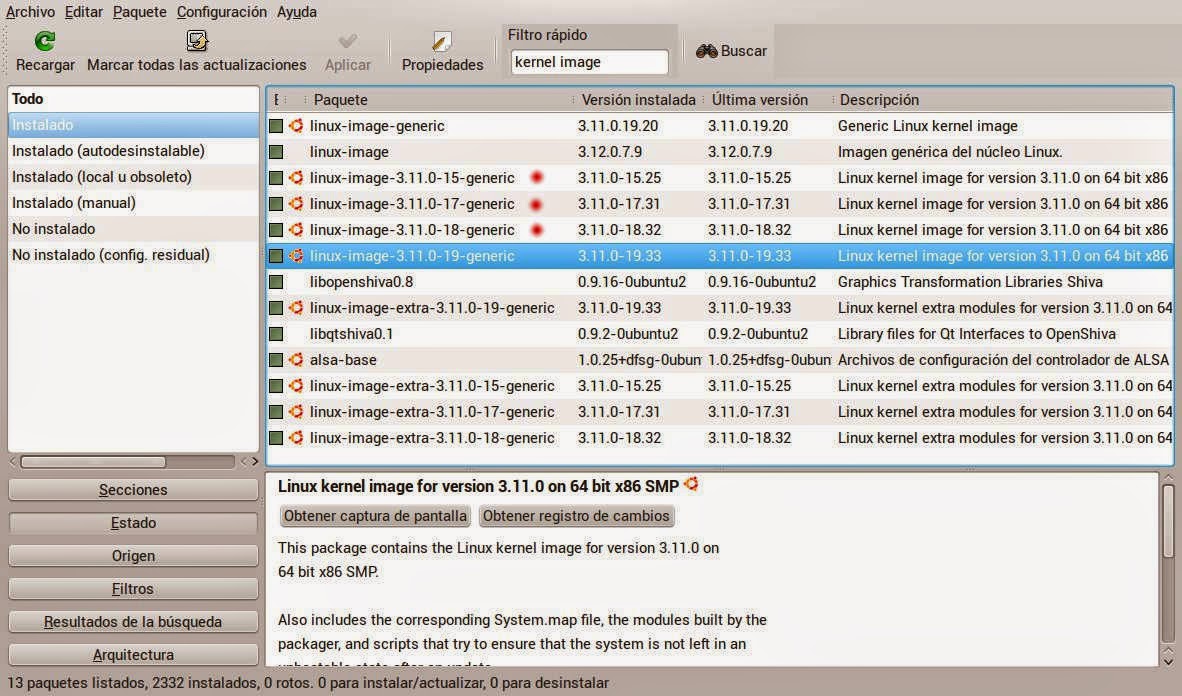This screenshot has height=696, width=1182.
Task: Click Ubuntu icon beside linux-image-extra-3.11.0-15-generic
Action: pos(296,385)
